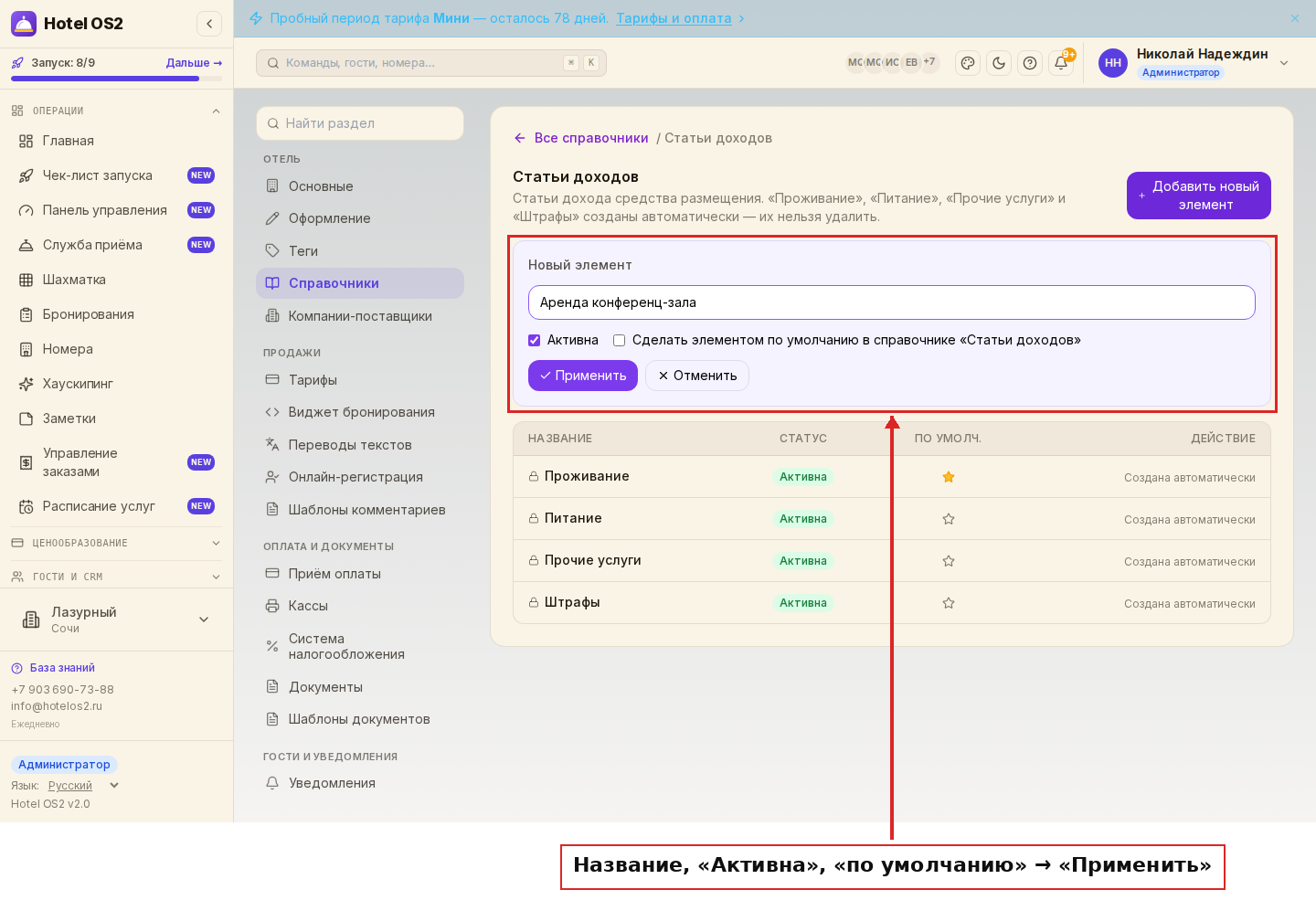This screenshot has width=1316, height=911.
Task: Click the Проживание default star
Action: (949, 477)
